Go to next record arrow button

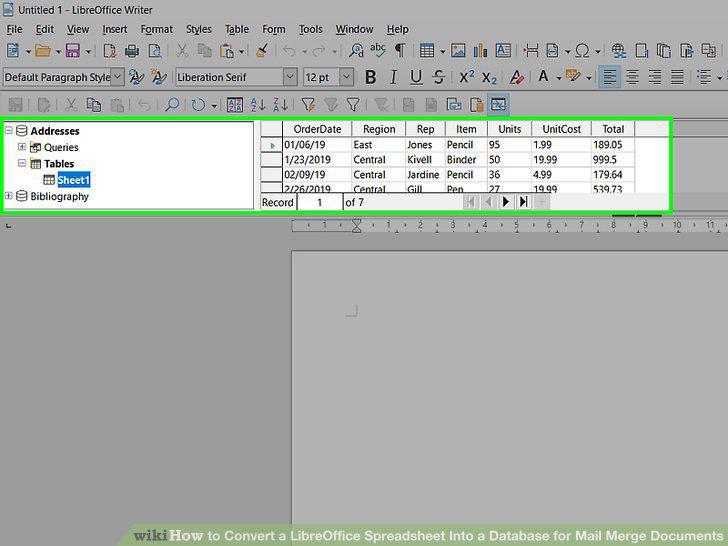pyautogui.click(x=506, y=202)
